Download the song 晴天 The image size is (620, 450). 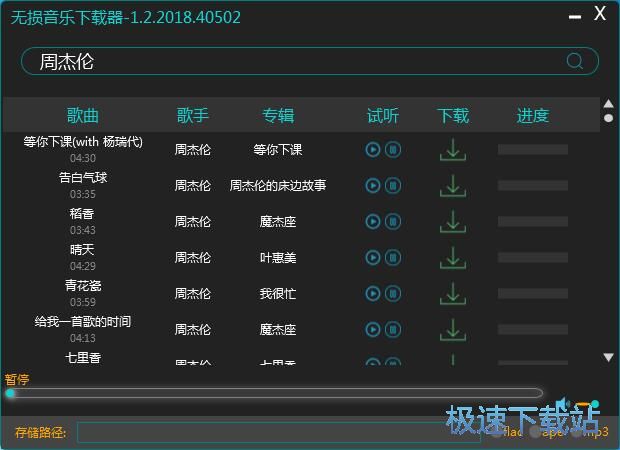pos(453,257)
